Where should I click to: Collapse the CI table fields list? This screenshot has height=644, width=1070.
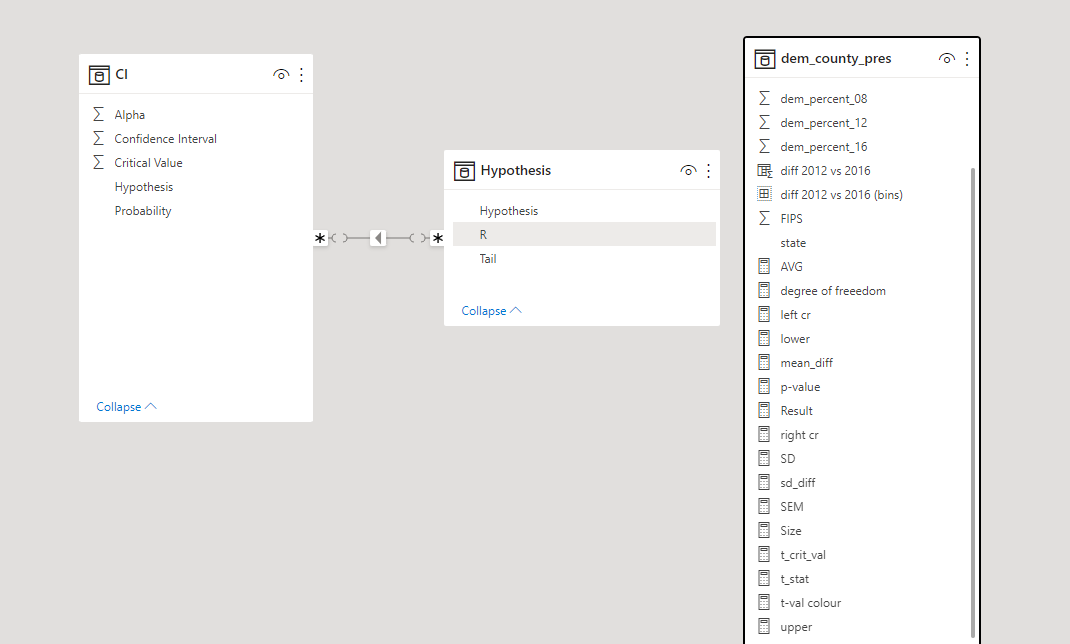click(126, 406)
